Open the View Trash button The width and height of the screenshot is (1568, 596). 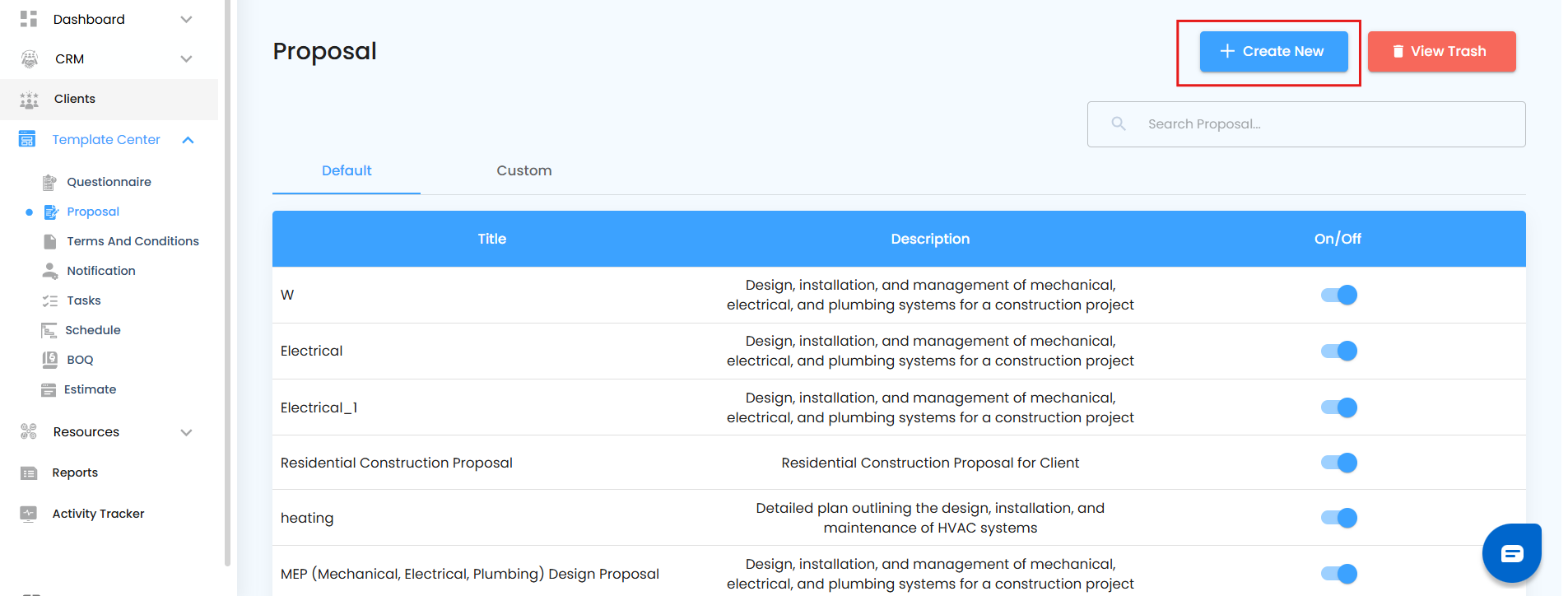1441,51
